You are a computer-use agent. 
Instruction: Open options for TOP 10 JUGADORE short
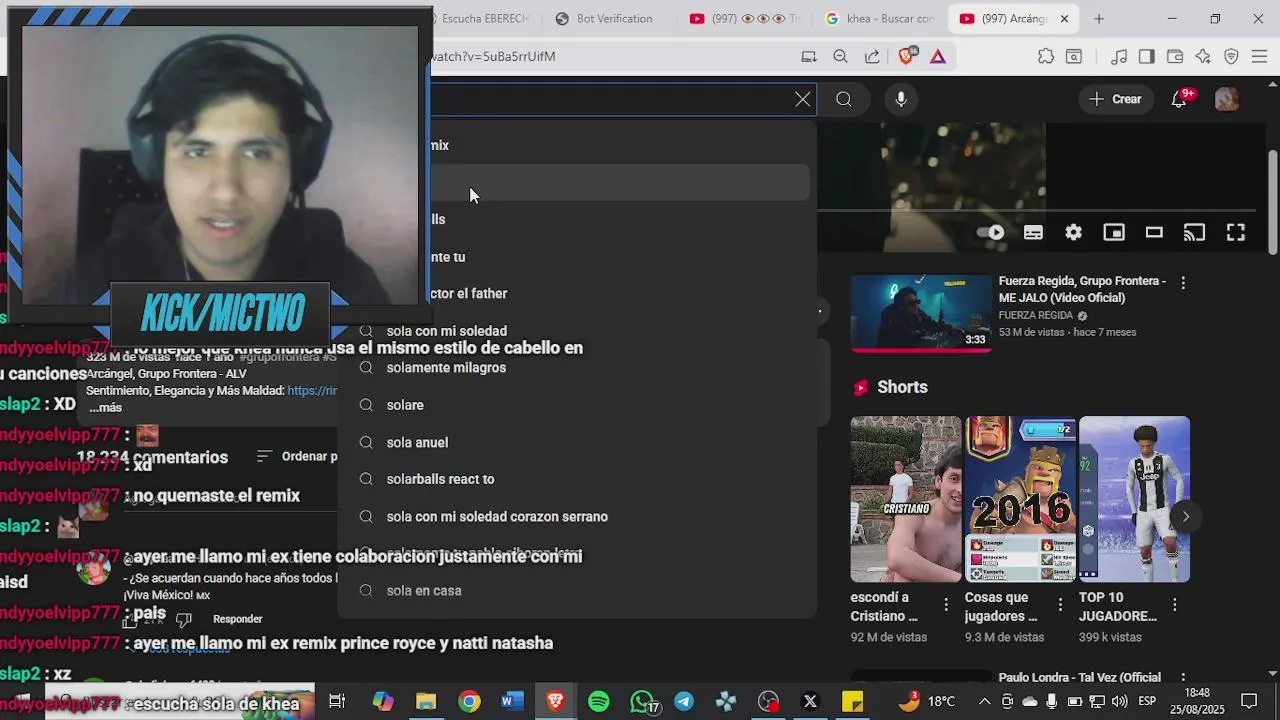1174,605
